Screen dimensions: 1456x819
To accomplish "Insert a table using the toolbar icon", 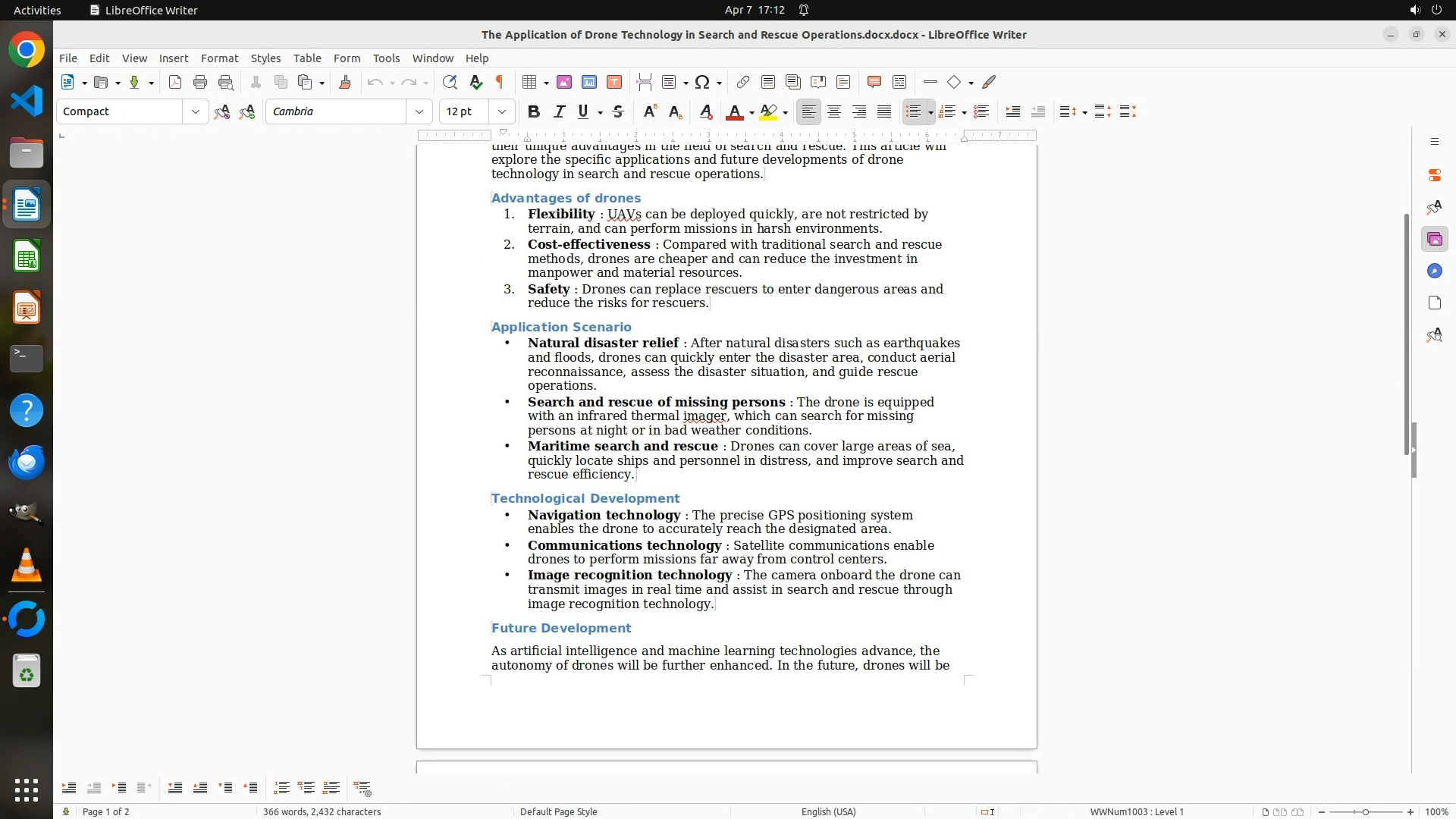I will (530, 83).
